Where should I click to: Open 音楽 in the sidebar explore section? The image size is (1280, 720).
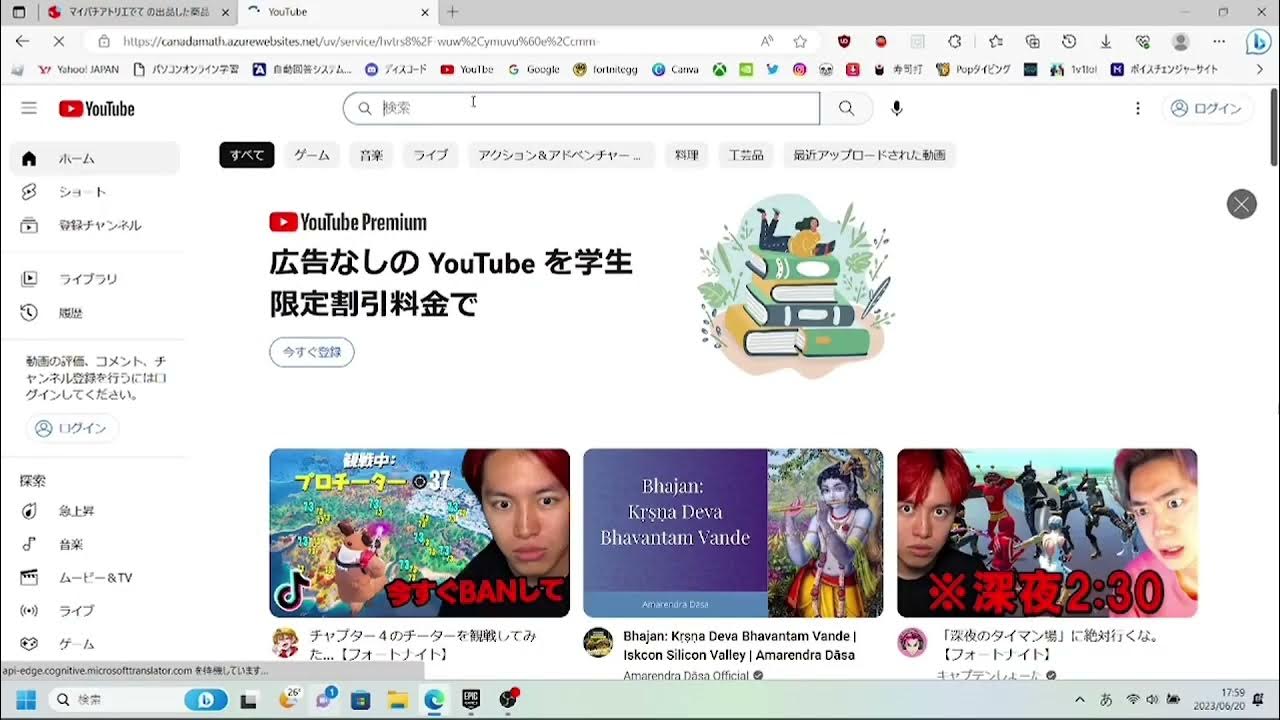[x=95, y=544]
